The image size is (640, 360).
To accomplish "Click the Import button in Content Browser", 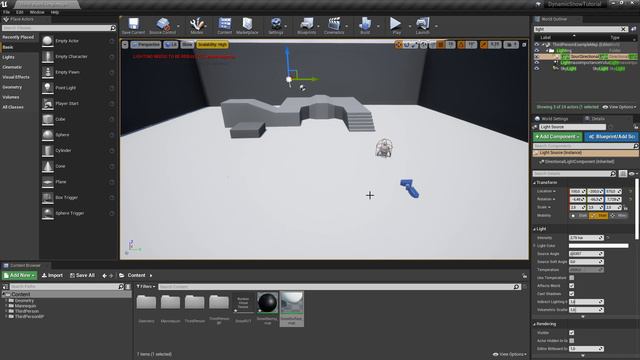I will point(52,276).
